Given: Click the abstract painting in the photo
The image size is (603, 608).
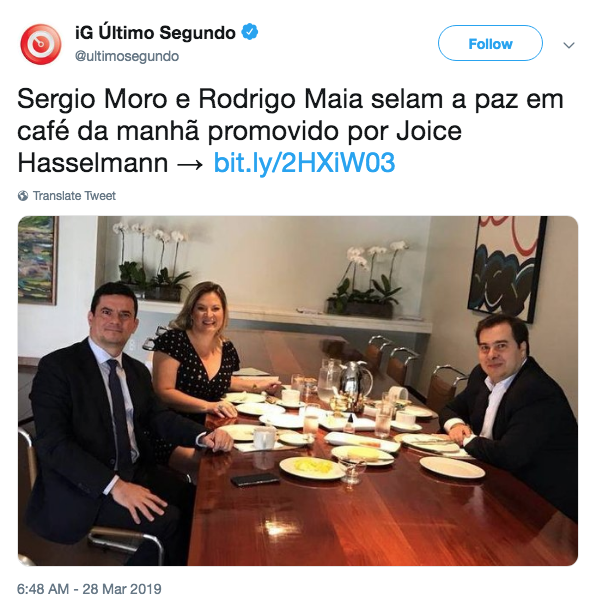Looking at the screenshot, I should (507, 268).
